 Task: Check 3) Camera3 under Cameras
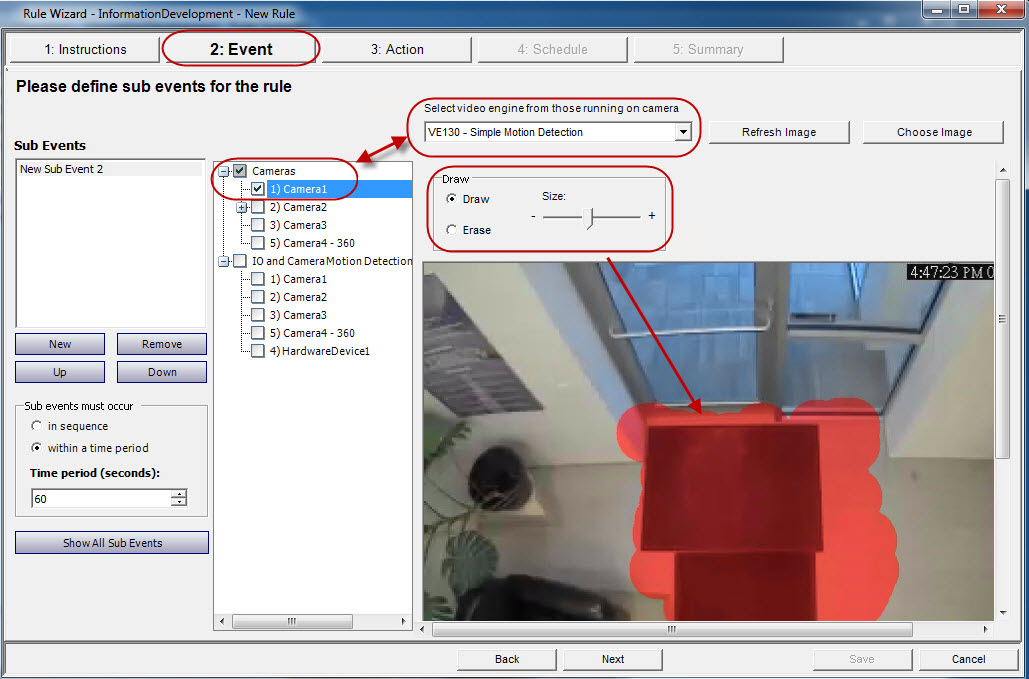point(258,225)
